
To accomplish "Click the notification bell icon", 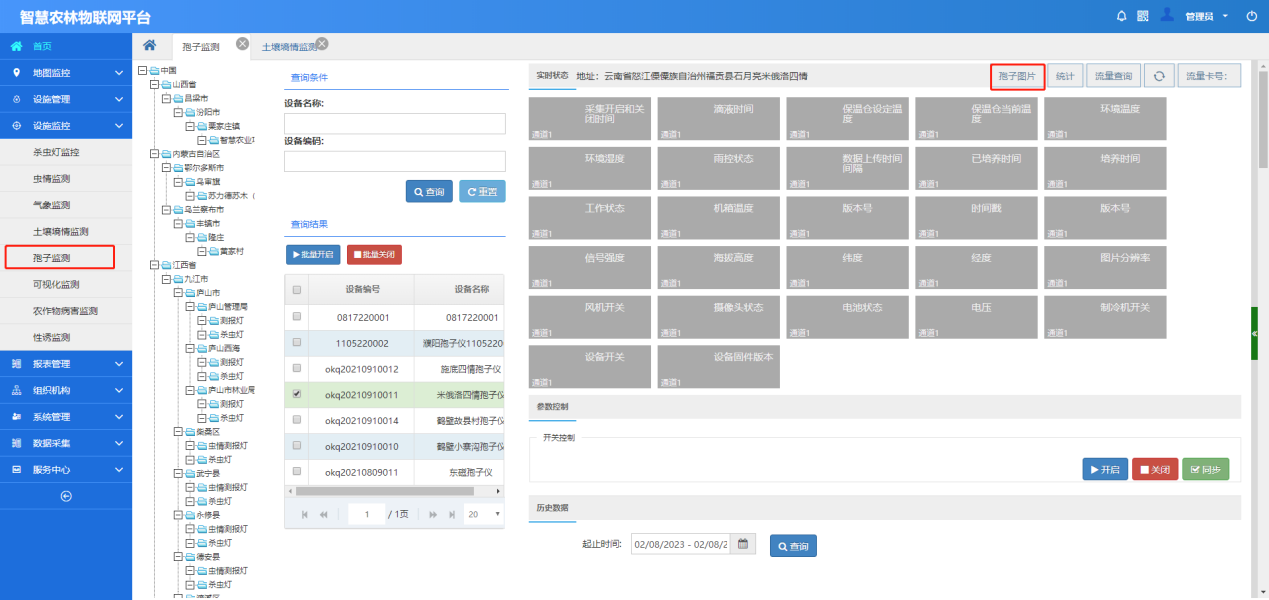I will click(x=1121, y=16).
